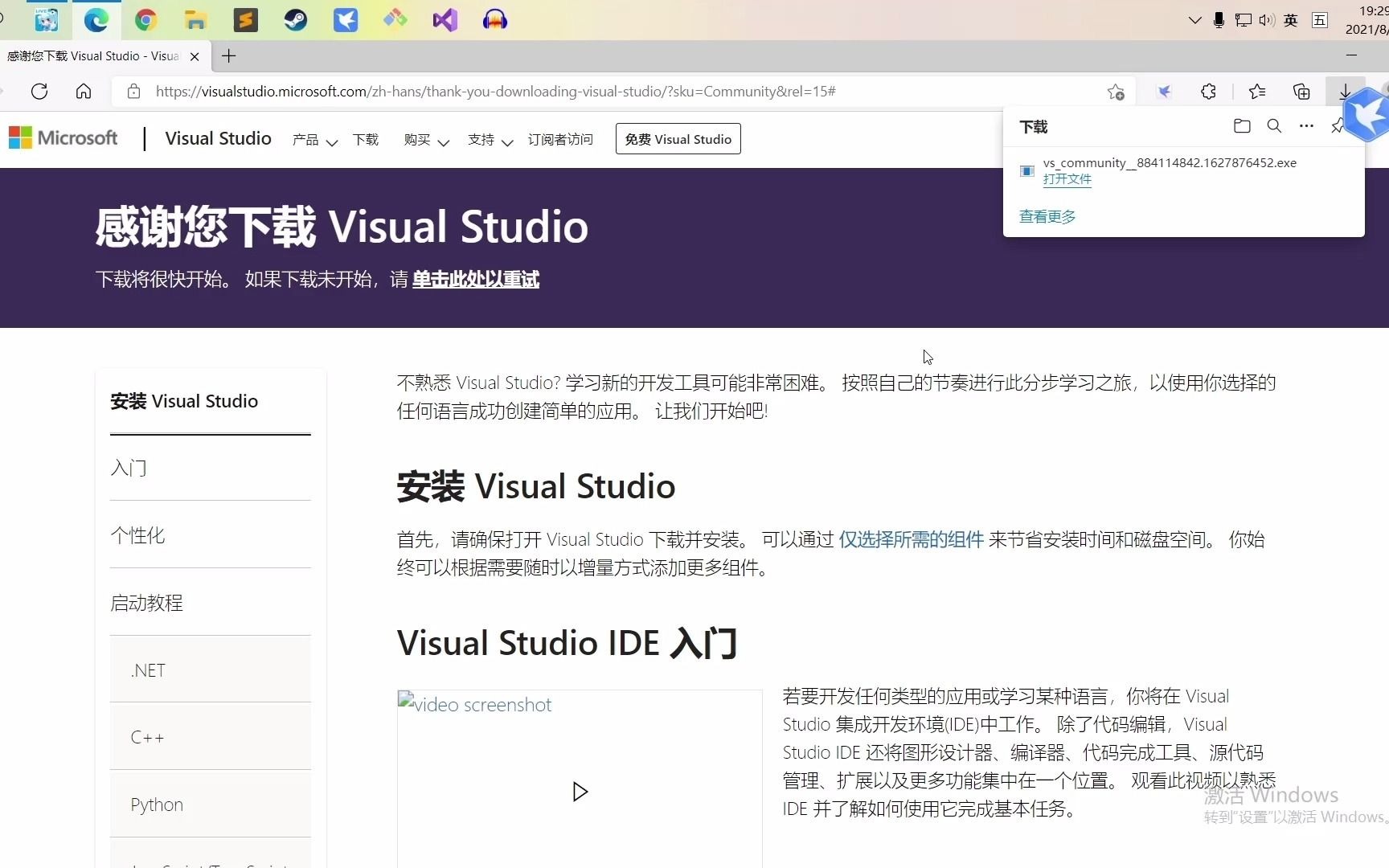Image resolution: width=1389 pixels, height=868 pixels.
Task: Close the Visual Studio download tab
Action: [195, 56]
